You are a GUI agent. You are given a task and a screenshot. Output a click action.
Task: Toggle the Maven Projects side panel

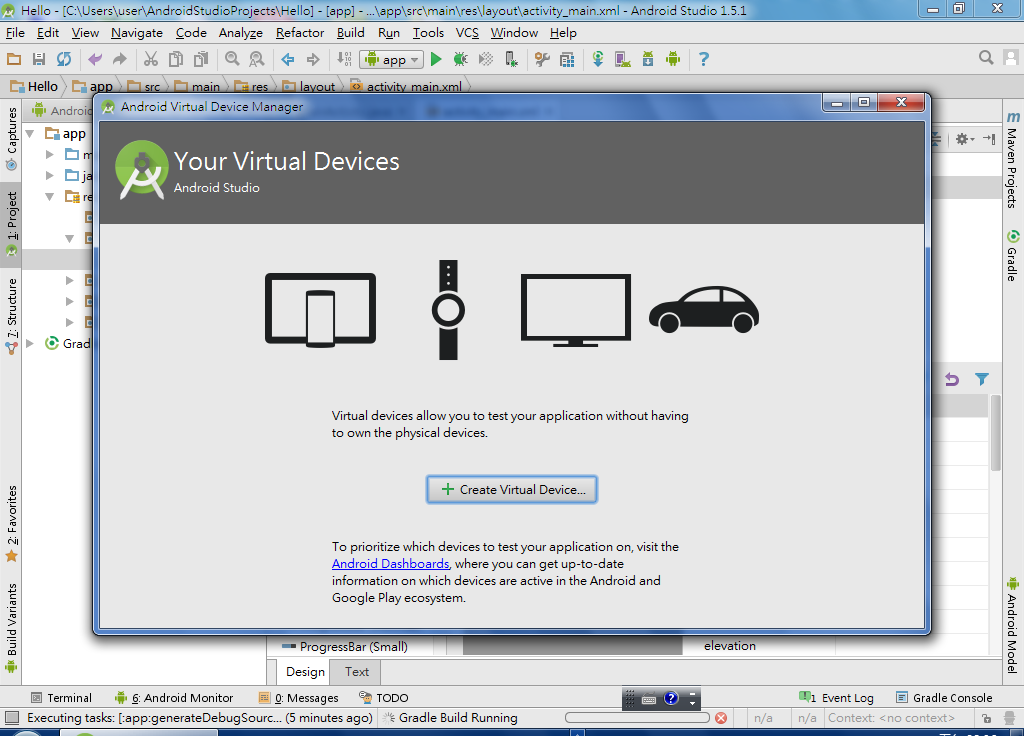point(1012,160)
